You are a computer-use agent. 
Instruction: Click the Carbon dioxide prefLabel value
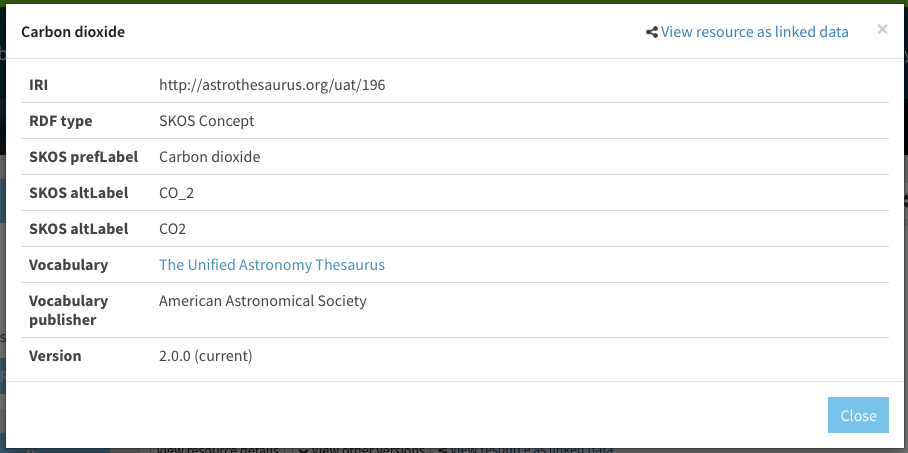click(x=209, y=157)
